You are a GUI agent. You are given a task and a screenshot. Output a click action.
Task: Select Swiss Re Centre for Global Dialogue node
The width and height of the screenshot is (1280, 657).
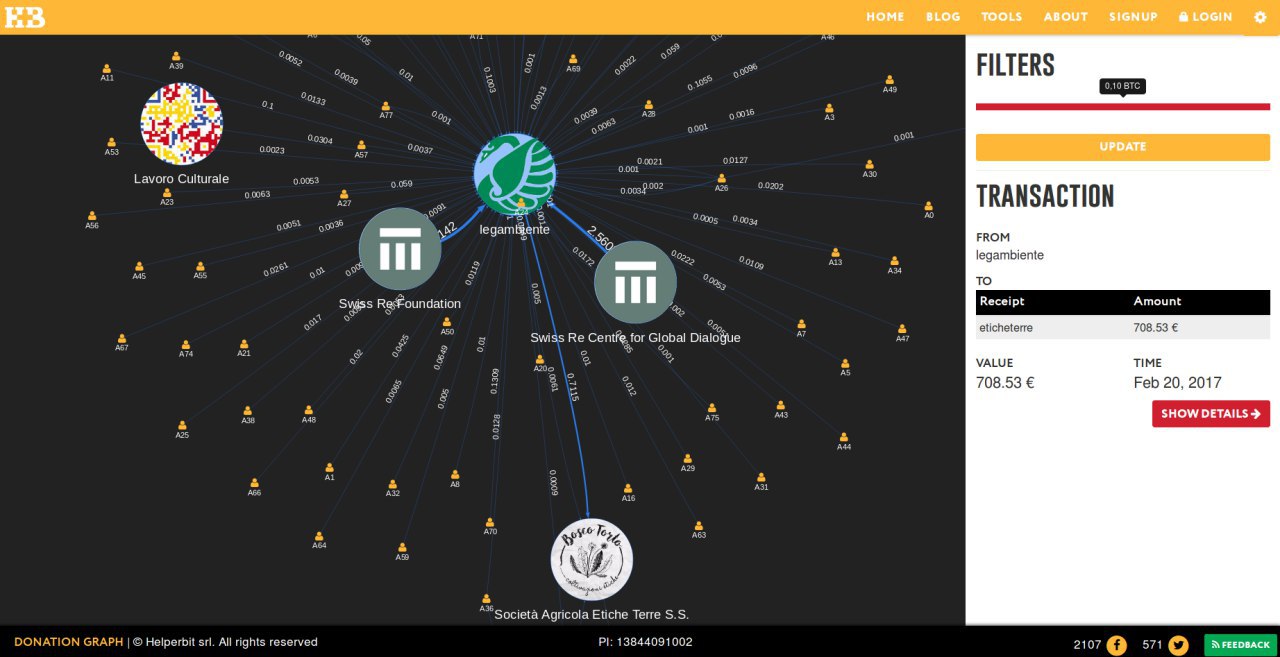point(635,283)
